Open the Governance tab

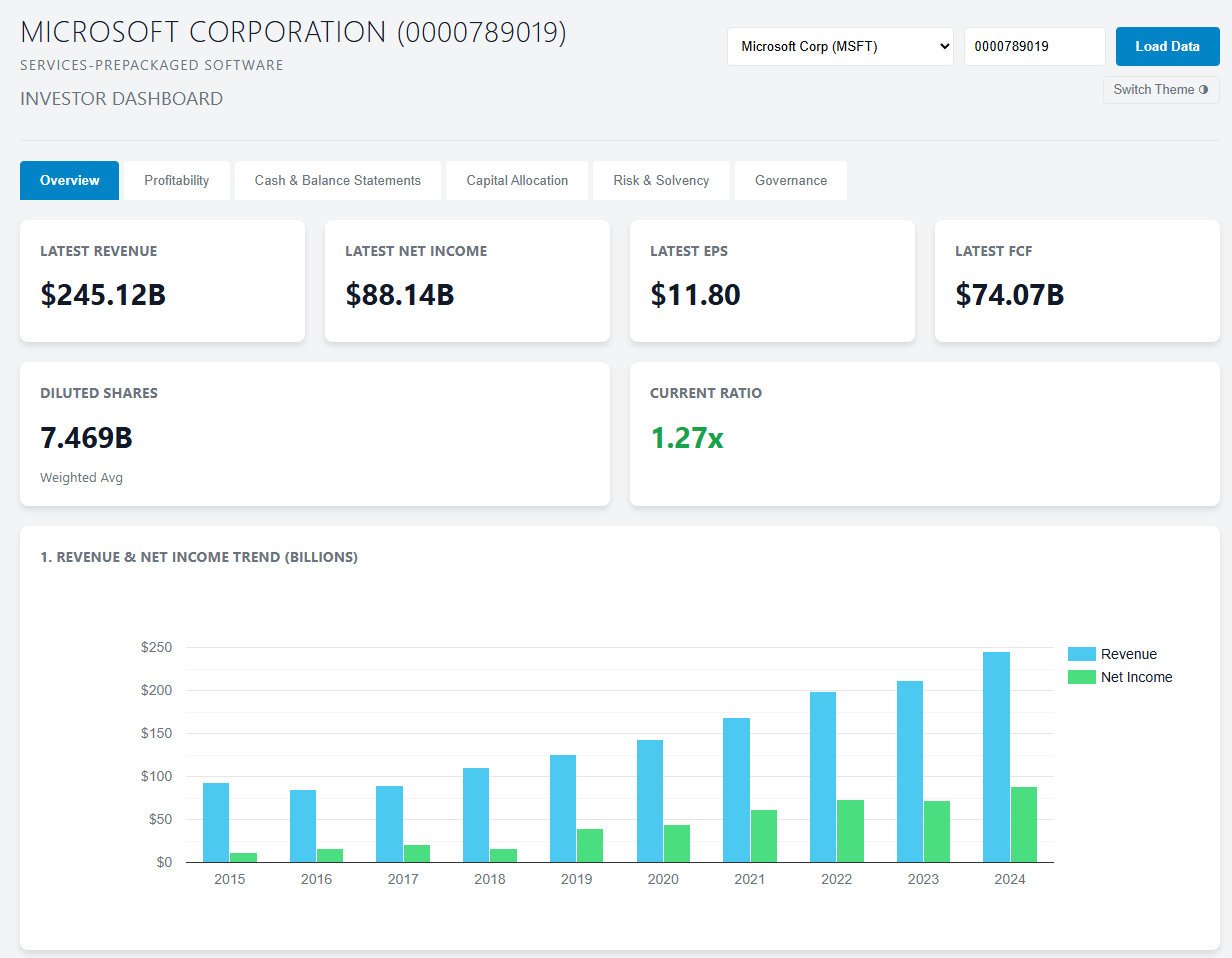click(x=790, y=180)
